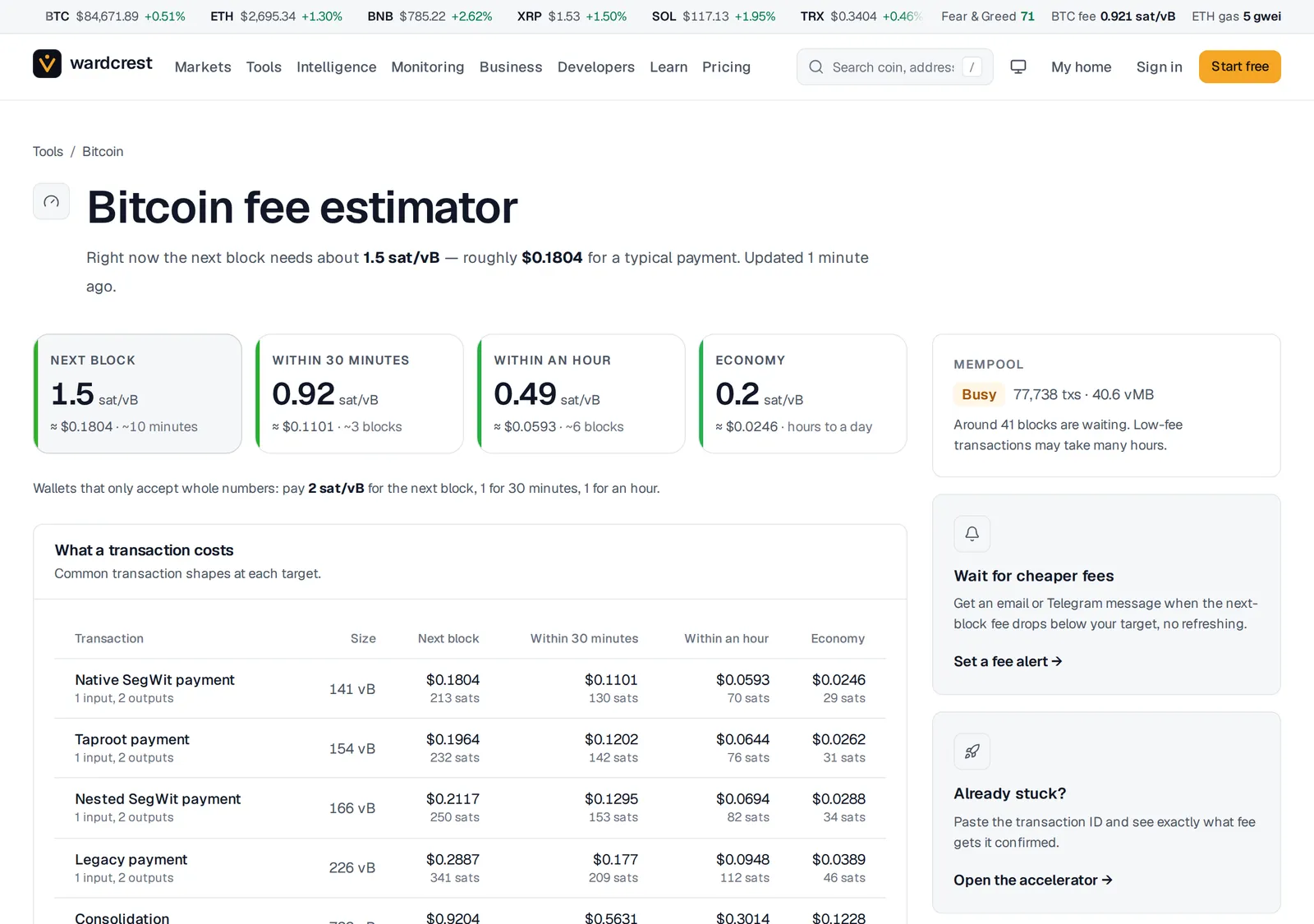
Task: Focus the search coin or address field
Action: [894, 67]
